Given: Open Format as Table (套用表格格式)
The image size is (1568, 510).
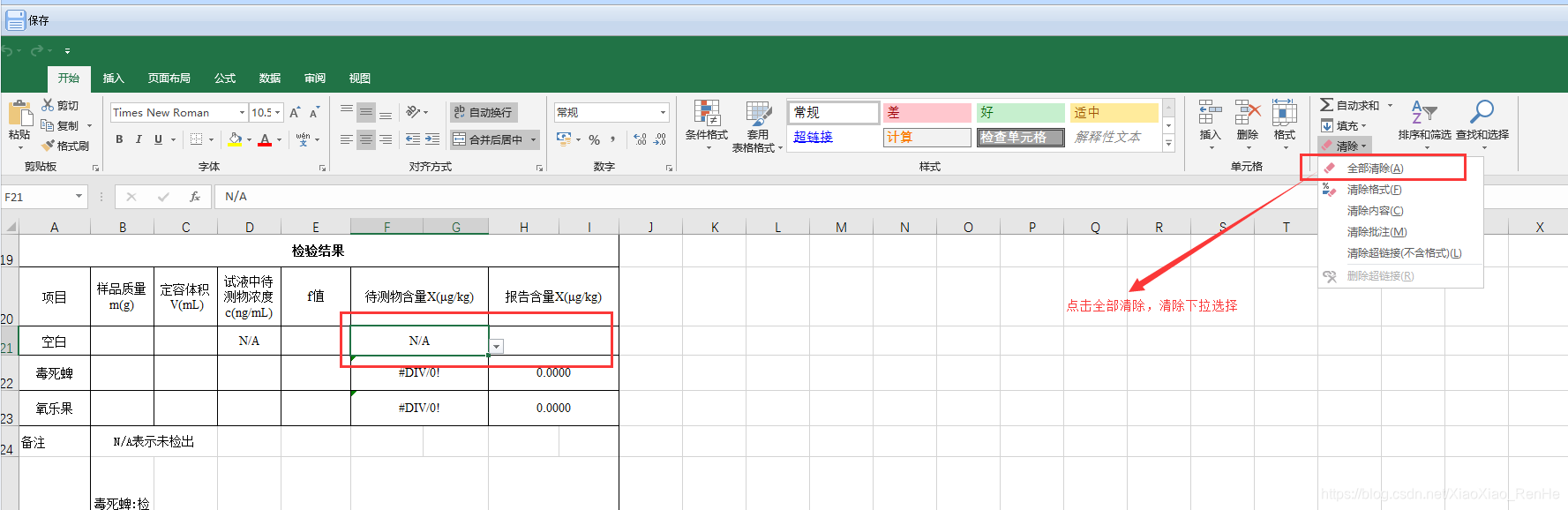Looking at the screenshot, I should [x=758, y=126].
